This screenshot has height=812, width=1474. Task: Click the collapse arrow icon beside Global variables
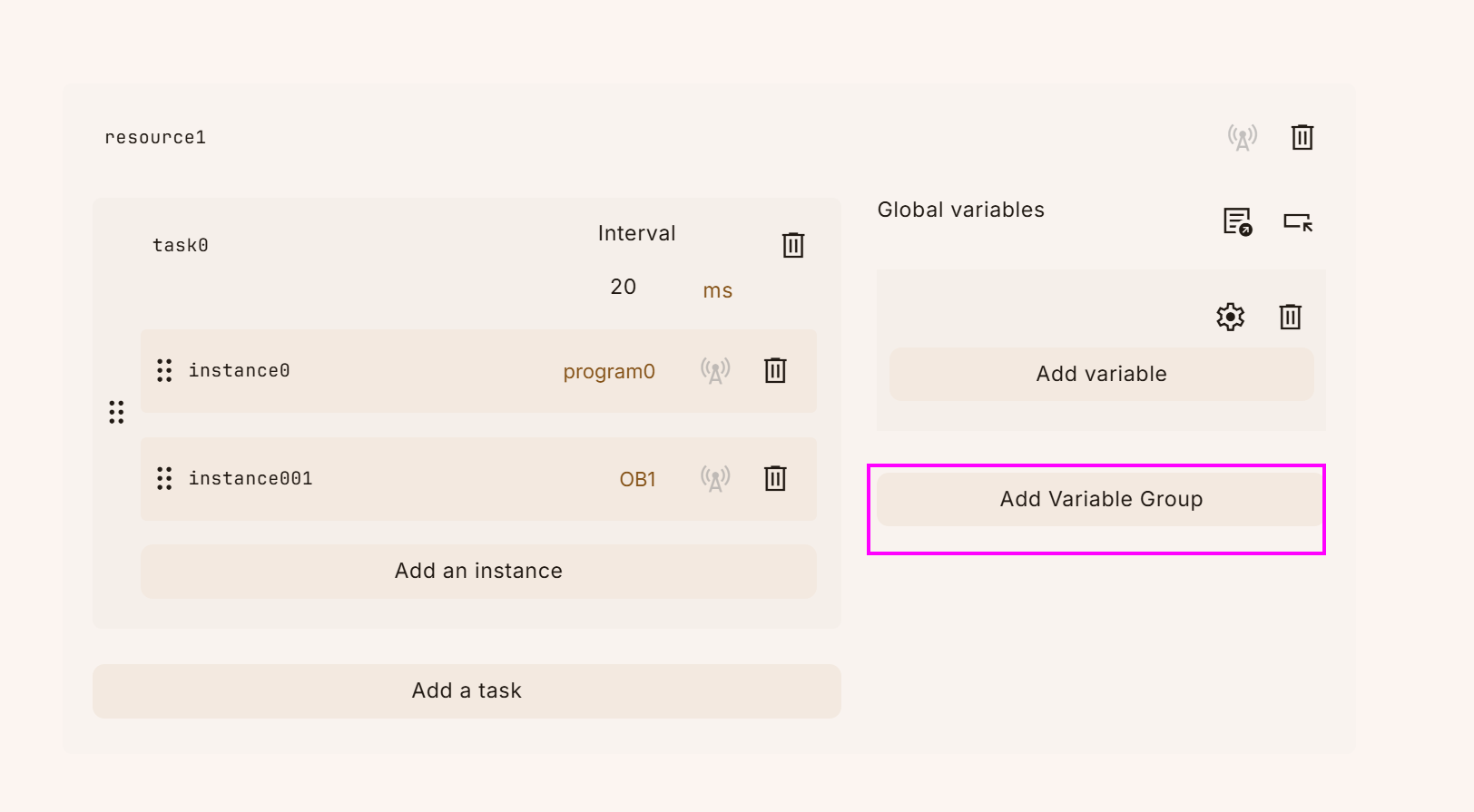tap(1298, 221)
